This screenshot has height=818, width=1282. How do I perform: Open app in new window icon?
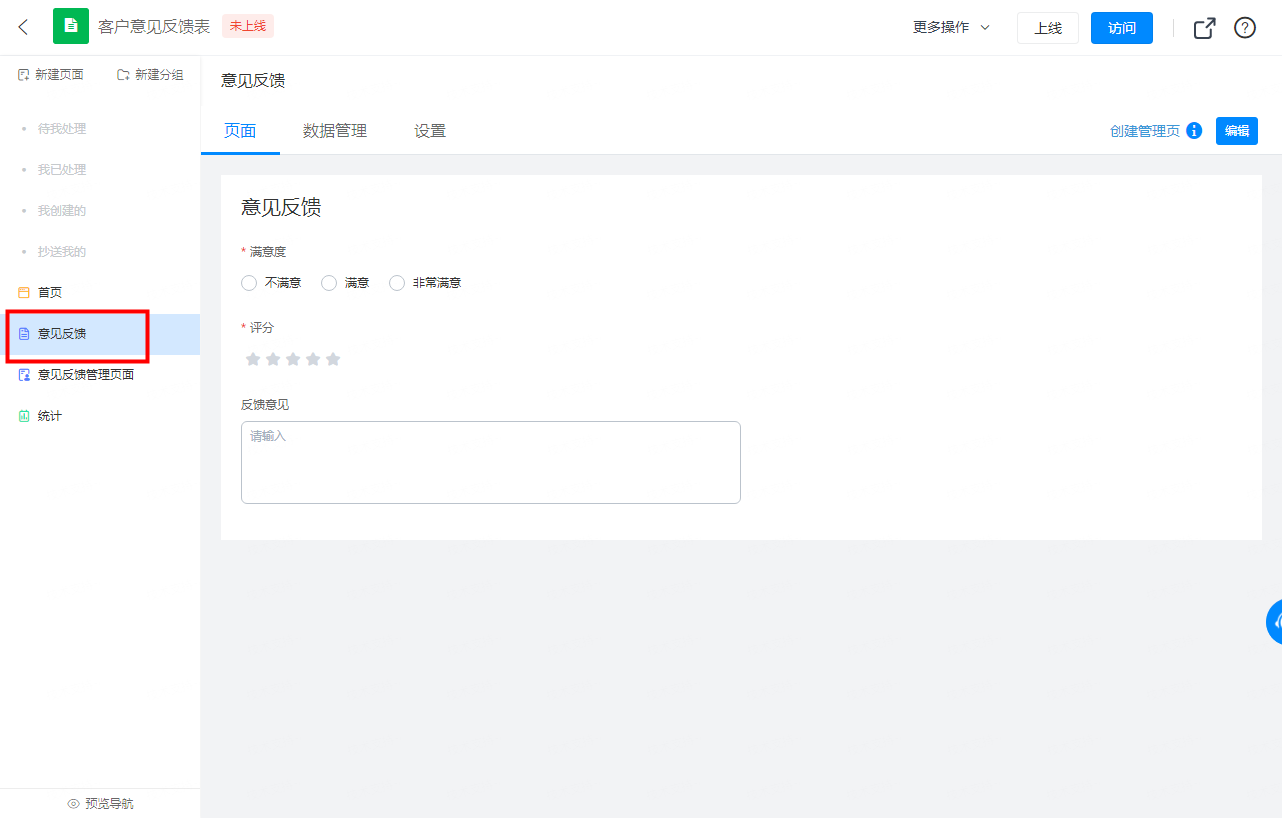click(1205, 28)
